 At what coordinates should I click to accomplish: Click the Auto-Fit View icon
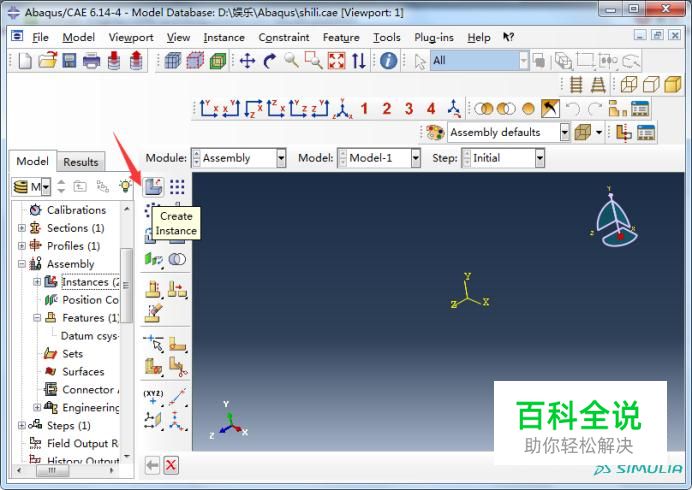click(336, 60)
